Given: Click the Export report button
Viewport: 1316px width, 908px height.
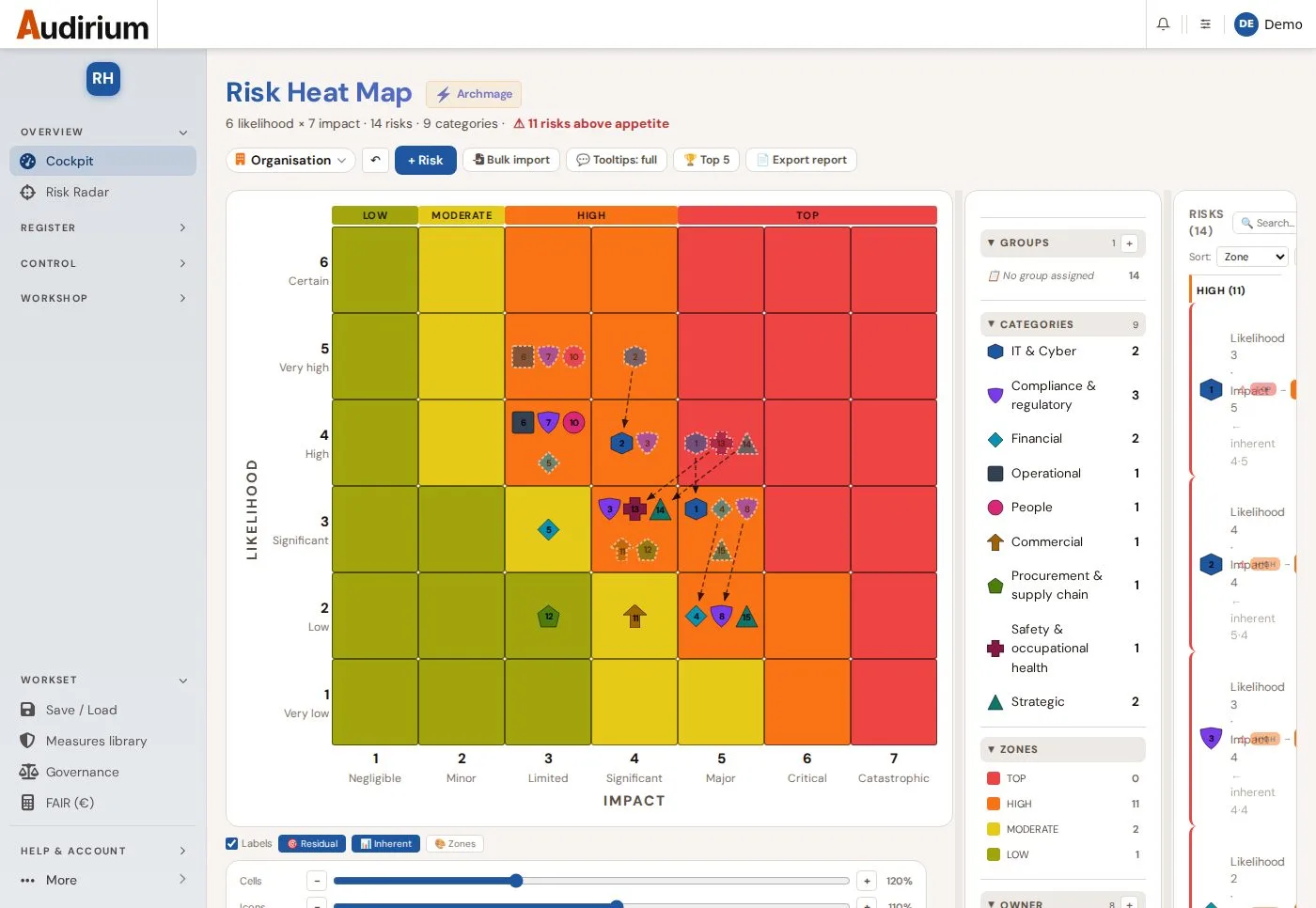Looking at the screenshot, I should point(801,160).
